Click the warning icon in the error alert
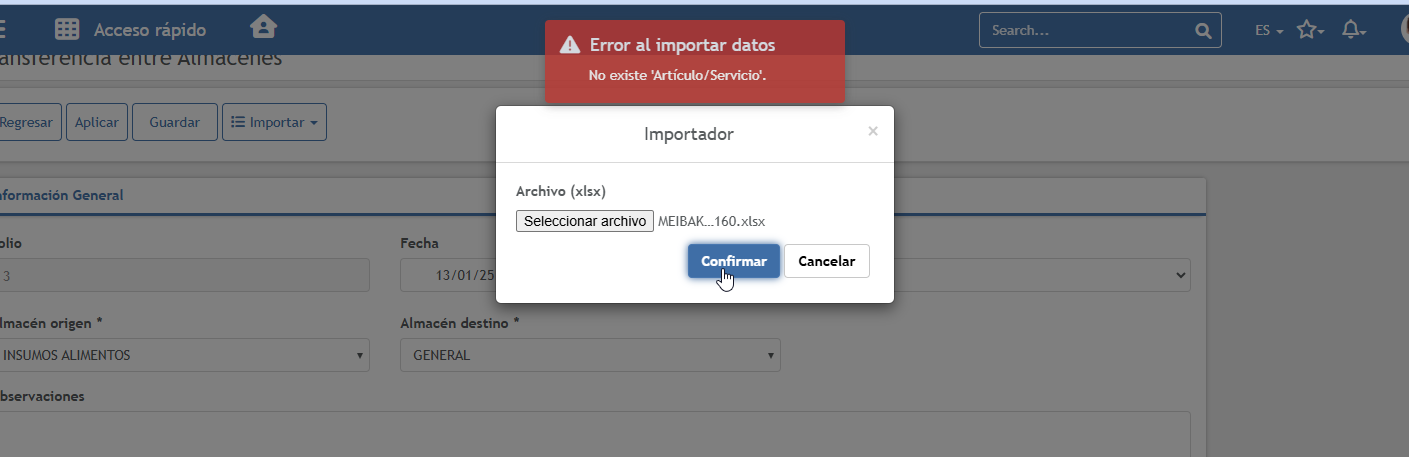The height and width of the screenshot is (457, 1409). 570,45
